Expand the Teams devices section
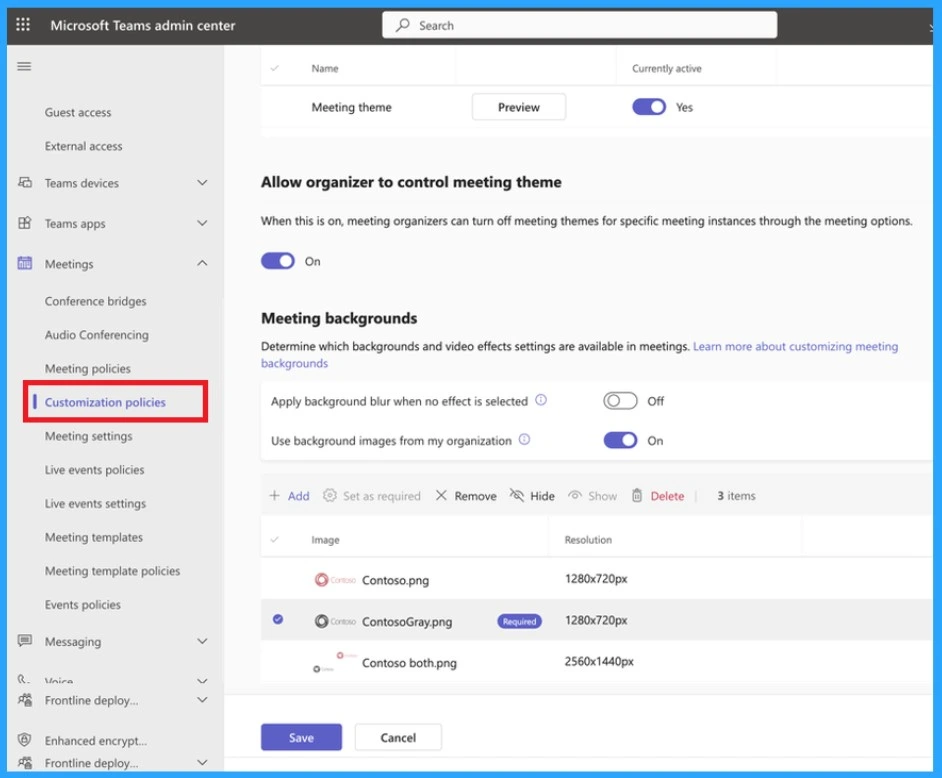 (x=202, y=183)
